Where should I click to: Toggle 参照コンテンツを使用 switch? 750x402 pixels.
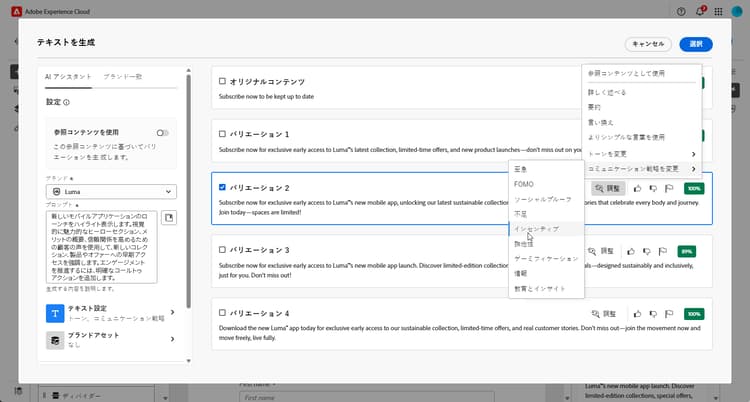coord(163,133)
